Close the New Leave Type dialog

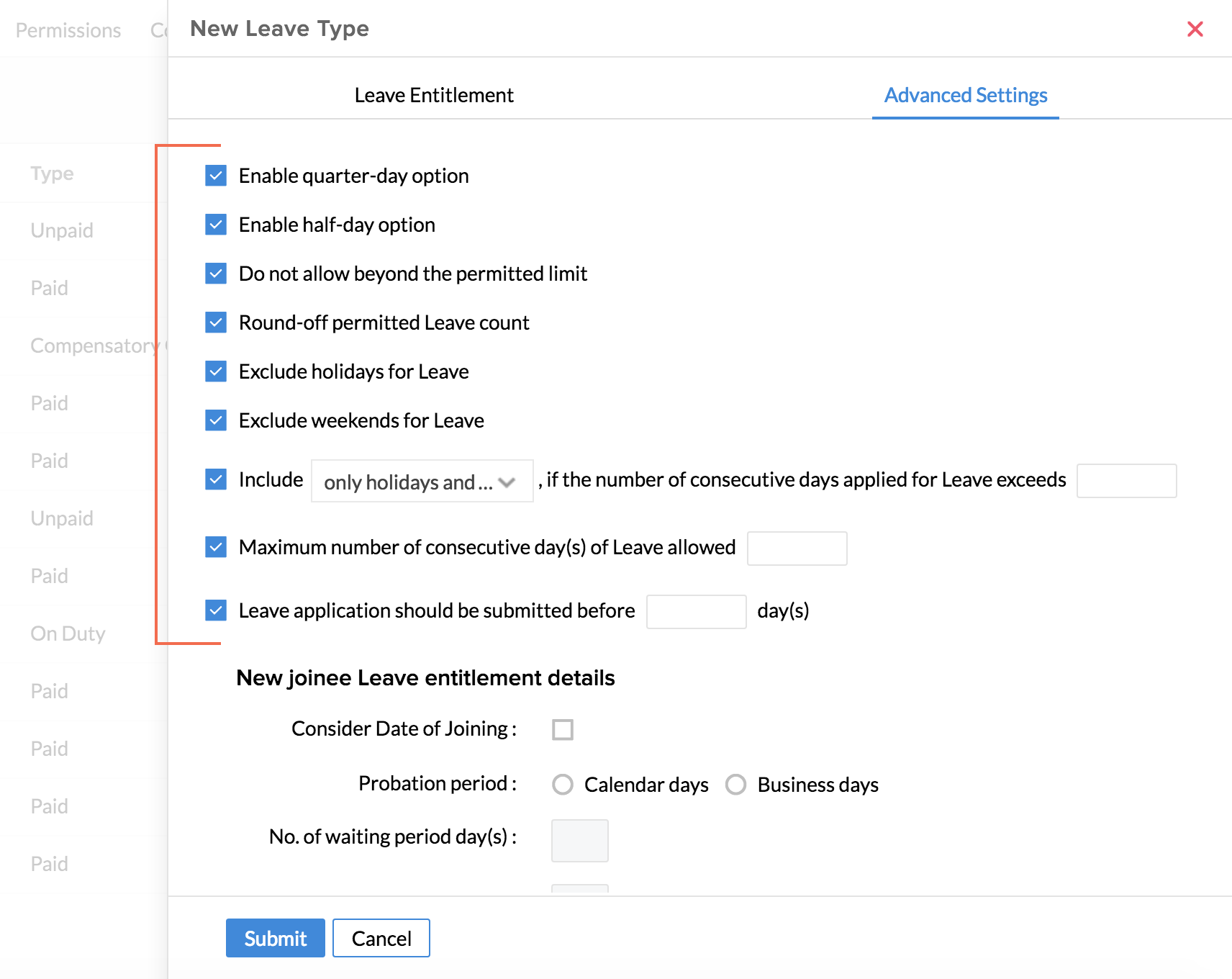pyautogui.click(x=1195, y=30)
